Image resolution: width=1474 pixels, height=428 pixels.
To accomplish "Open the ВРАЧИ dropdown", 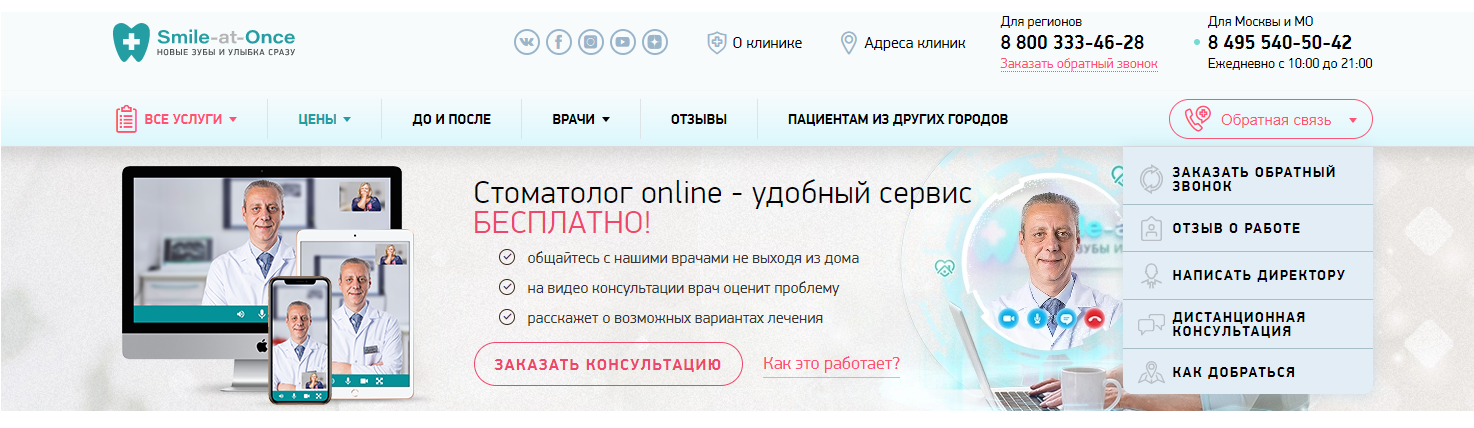I will click(580, 119).
